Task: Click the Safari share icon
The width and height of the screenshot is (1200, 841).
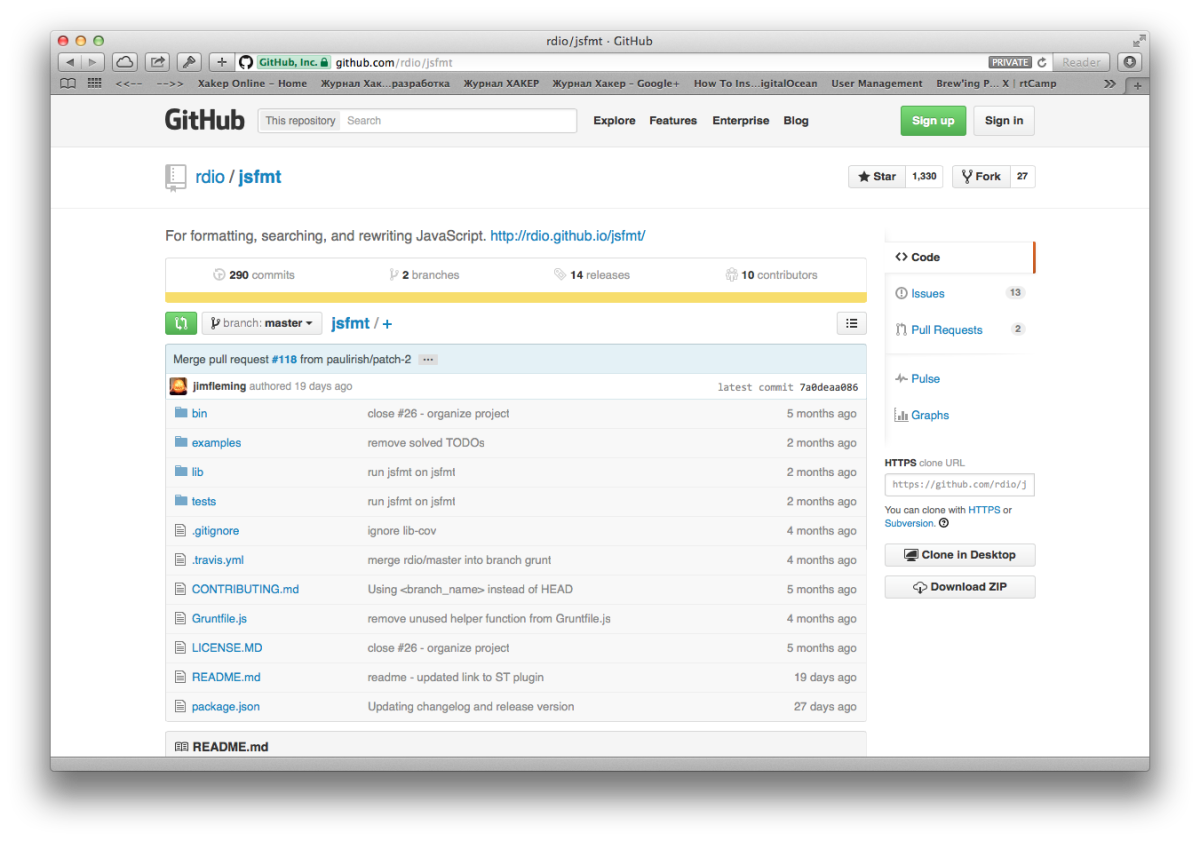Action: pos(157,62)
